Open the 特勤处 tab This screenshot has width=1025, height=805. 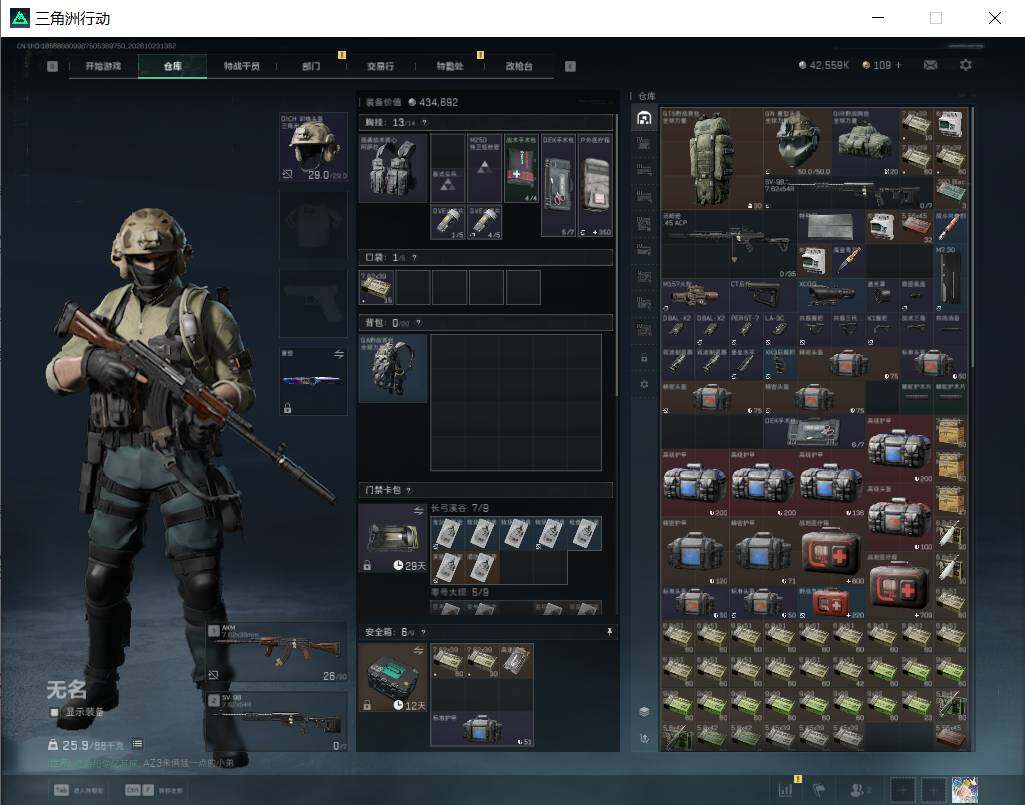coord(450,66)
